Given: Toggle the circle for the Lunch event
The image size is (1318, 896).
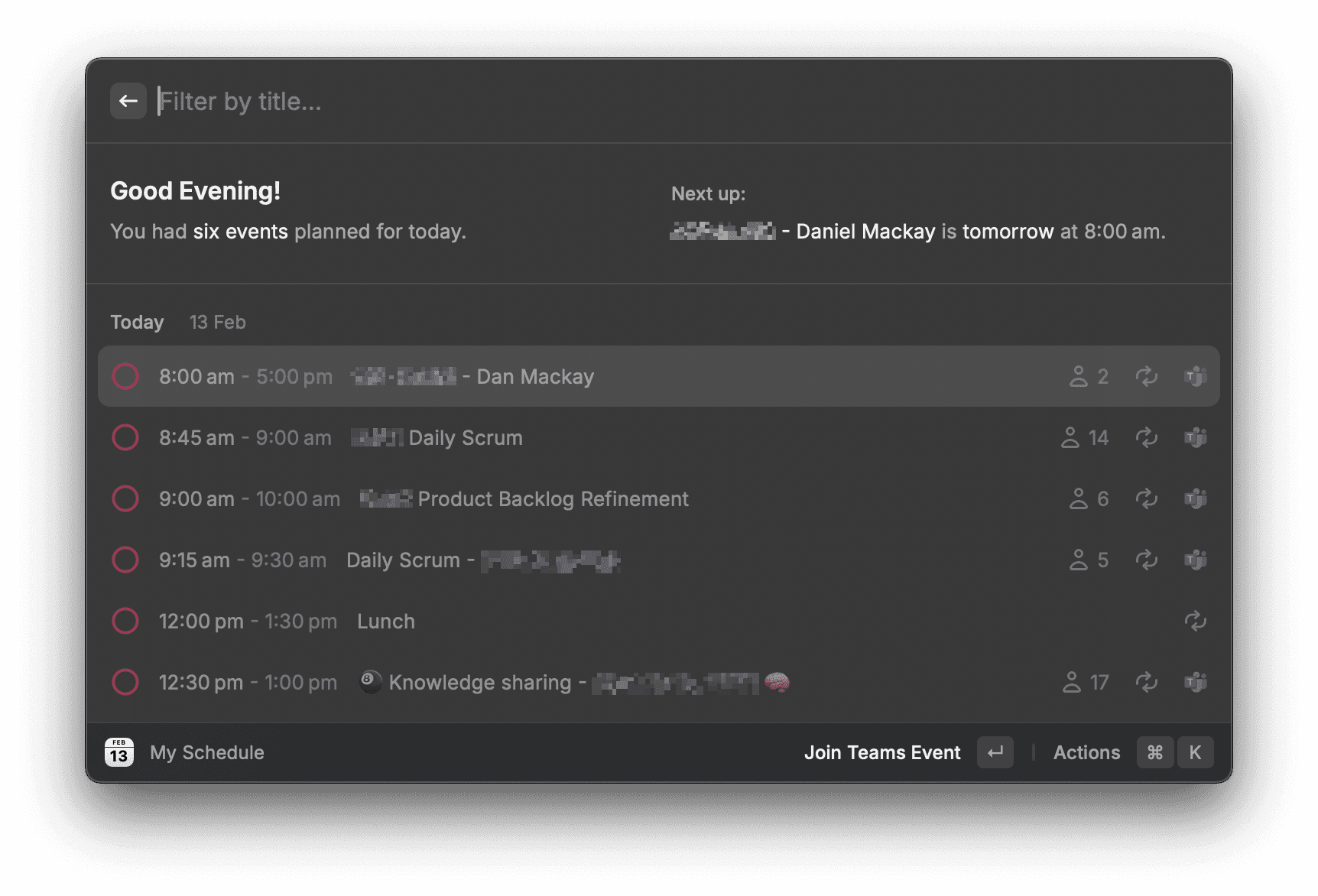Looking at the screenshot, I should 125,621.
